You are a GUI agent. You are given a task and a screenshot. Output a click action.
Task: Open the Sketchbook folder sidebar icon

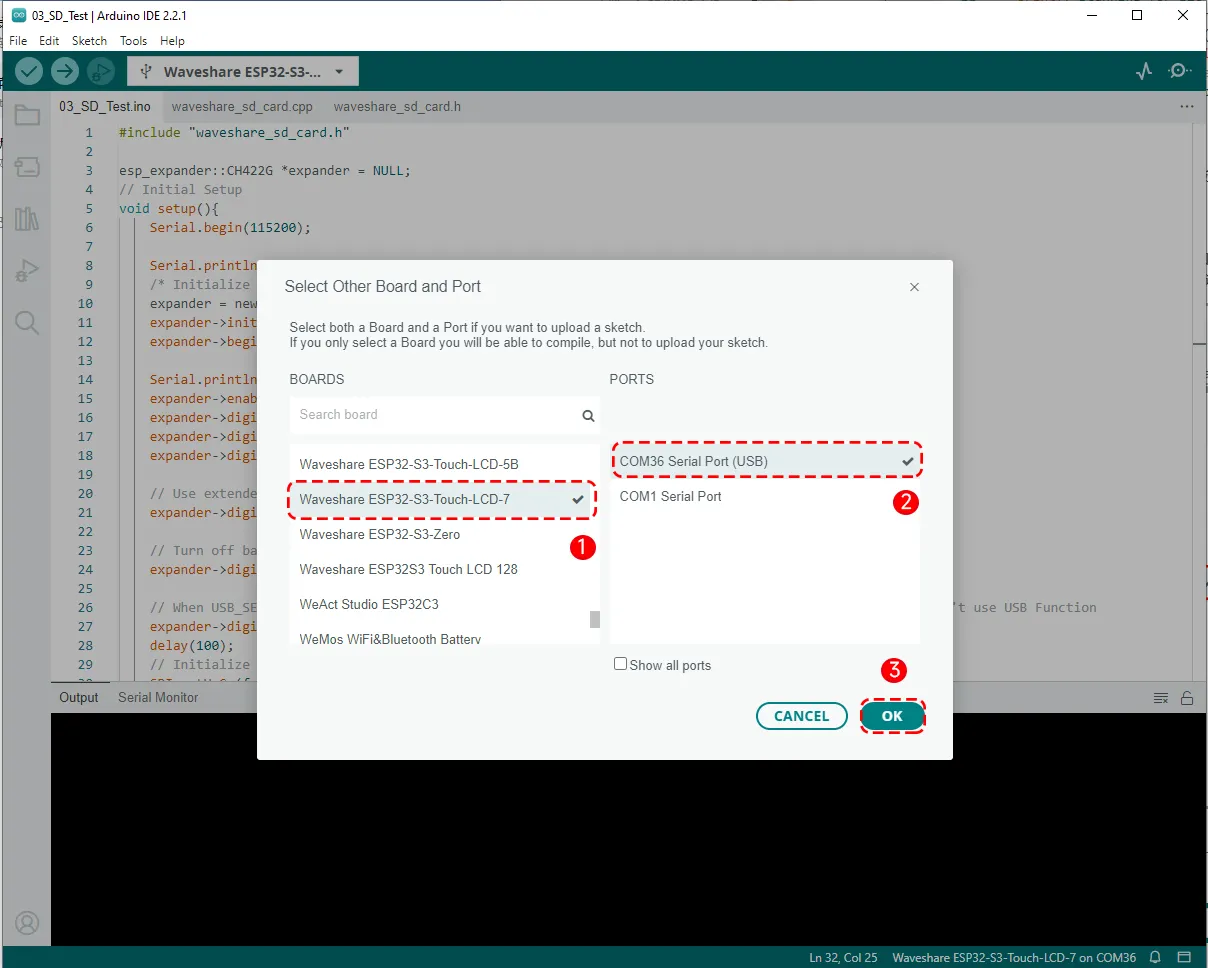(27, 116)
